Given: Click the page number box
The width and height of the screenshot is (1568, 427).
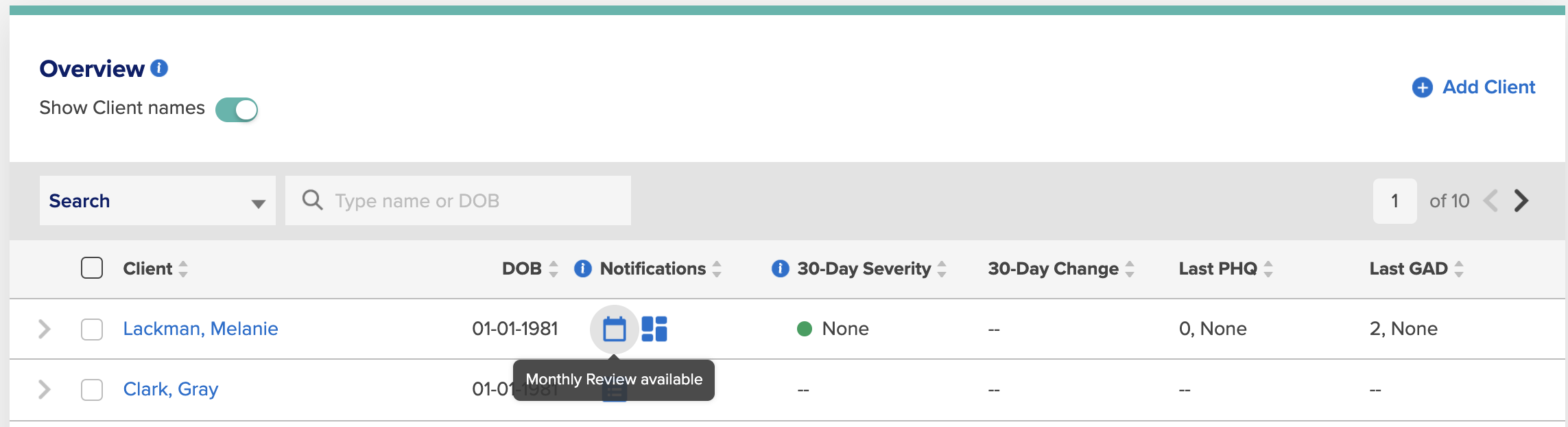Looking at the screenshot, I should [1394, 200].
